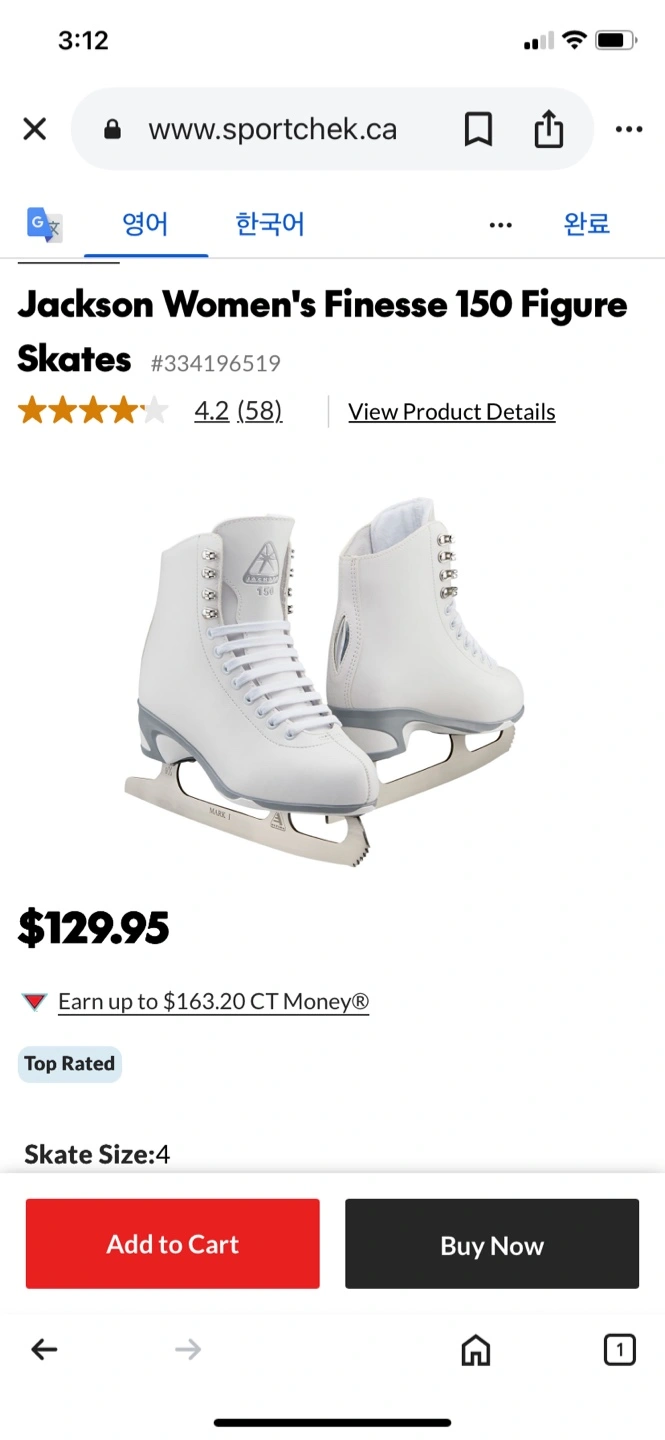Go back with the left arrow icon

pos(44,1350)
